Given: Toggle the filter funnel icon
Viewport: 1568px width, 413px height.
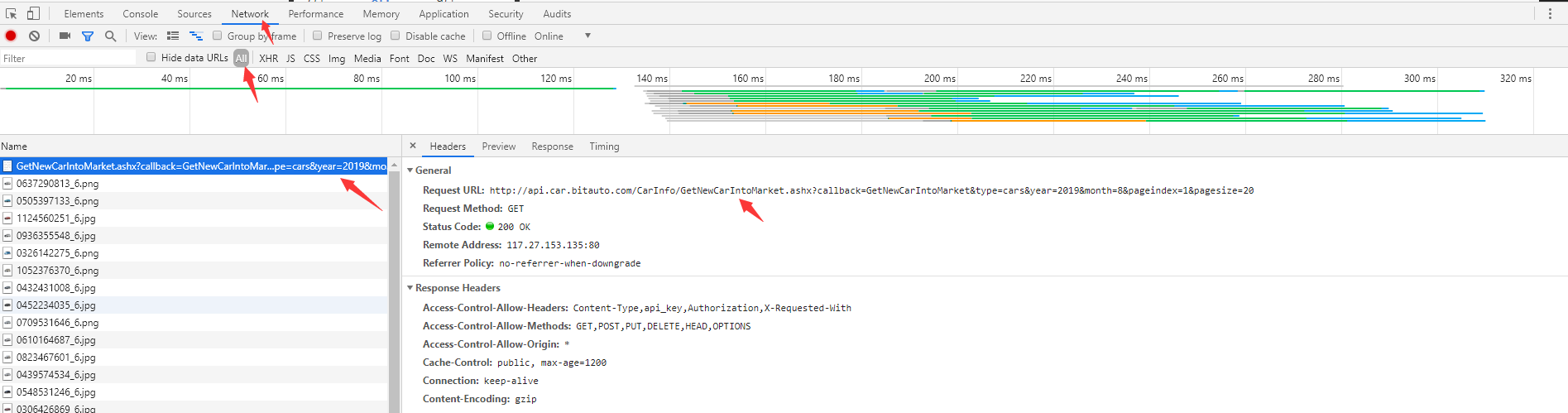Looking at the screenshot, I should point(88,36).
